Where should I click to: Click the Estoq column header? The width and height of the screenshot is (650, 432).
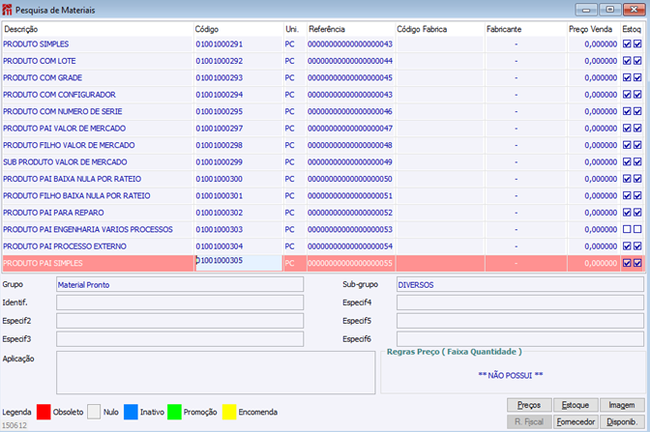click(632, 29)
